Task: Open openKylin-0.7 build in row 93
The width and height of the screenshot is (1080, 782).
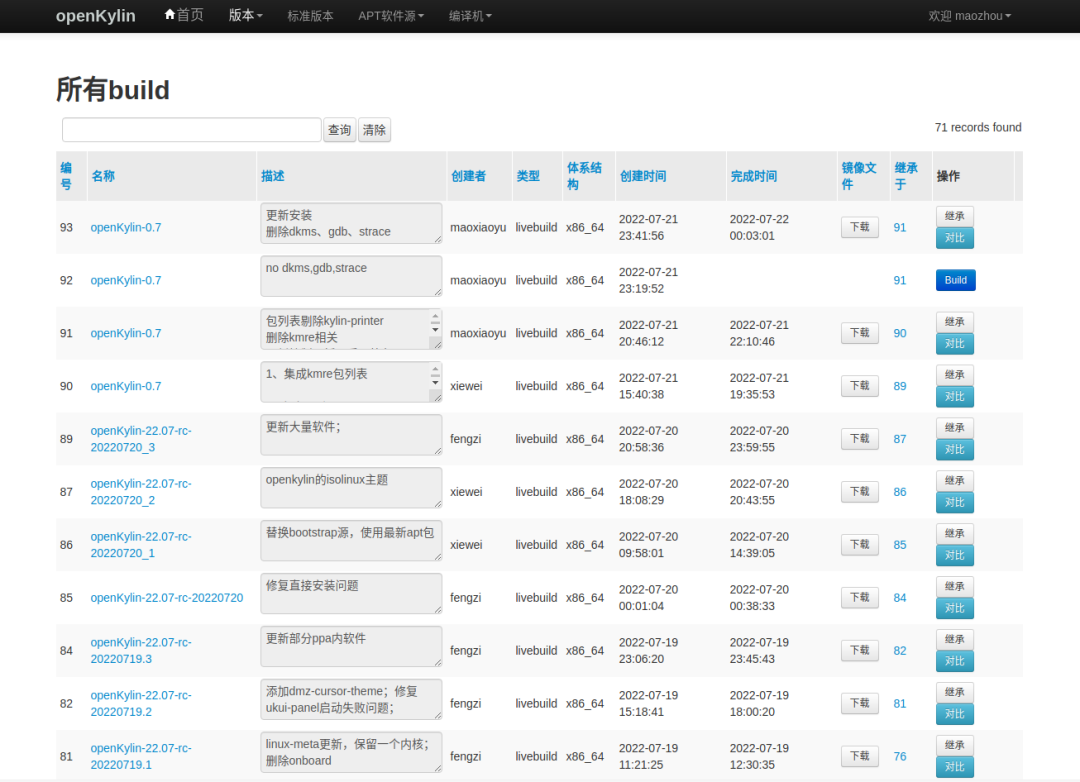Action: point(126,227)
